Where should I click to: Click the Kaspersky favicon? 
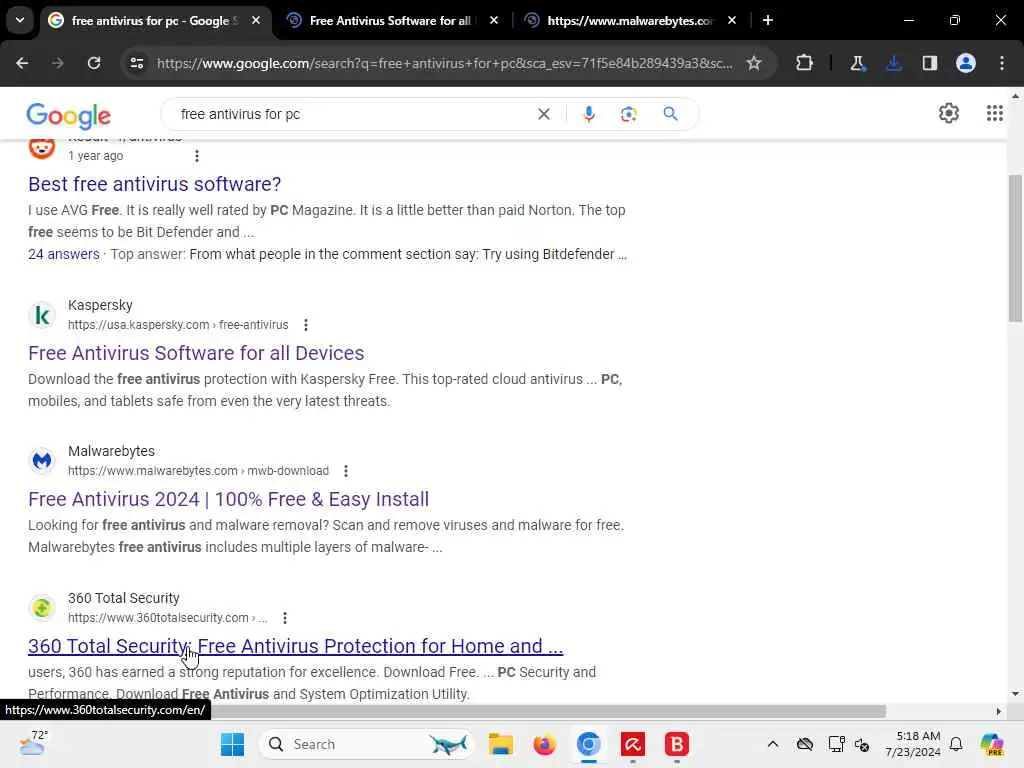pyautogui.click(x=42, y=315)
